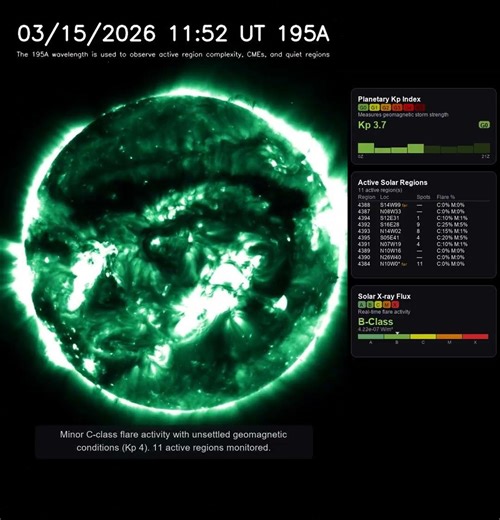Click the 4.22e-07 W/m² flux value
The image size is (500, 520).
(375, 329)
